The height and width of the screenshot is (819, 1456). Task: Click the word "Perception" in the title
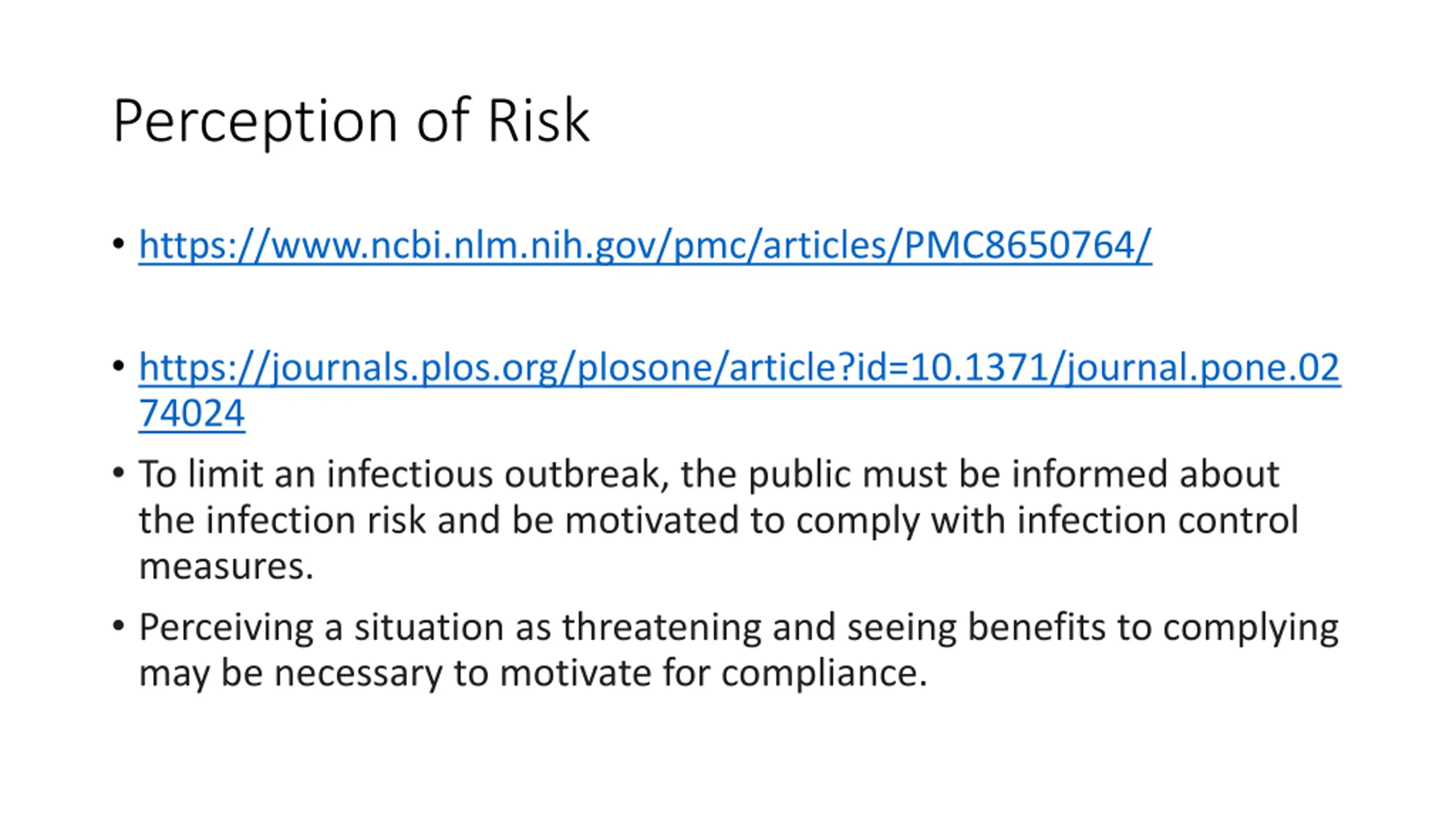(255, 122)
